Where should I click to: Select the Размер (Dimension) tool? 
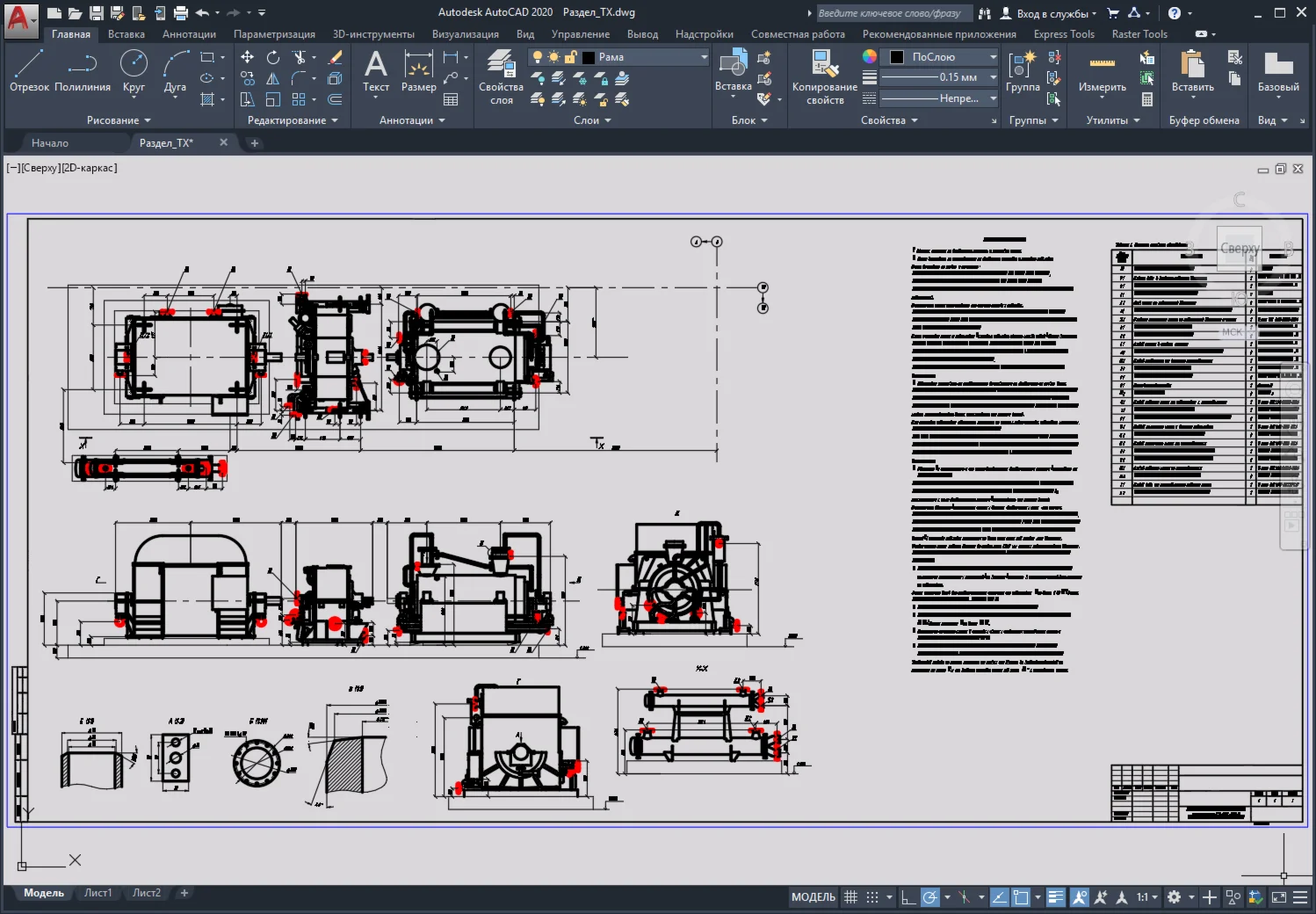coord(418,70)
